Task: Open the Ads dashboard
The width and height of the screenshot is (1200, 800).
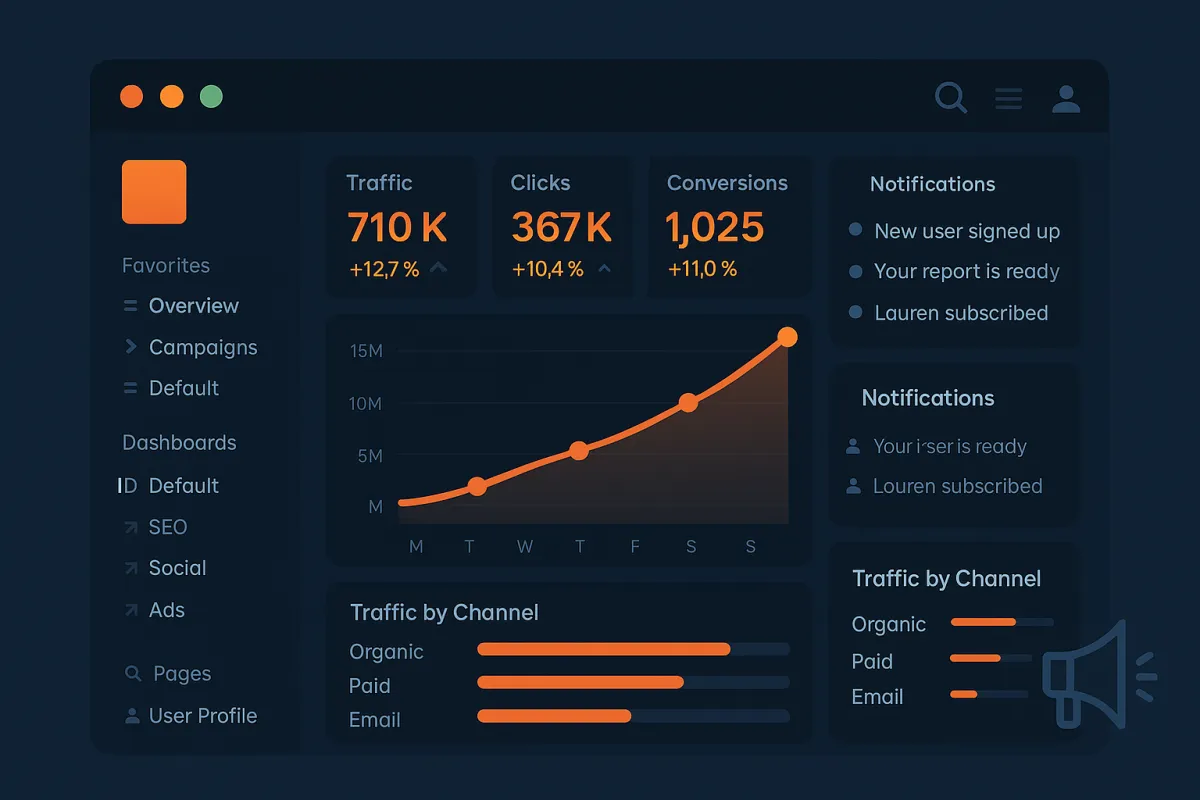Action: tap(167, 610)
